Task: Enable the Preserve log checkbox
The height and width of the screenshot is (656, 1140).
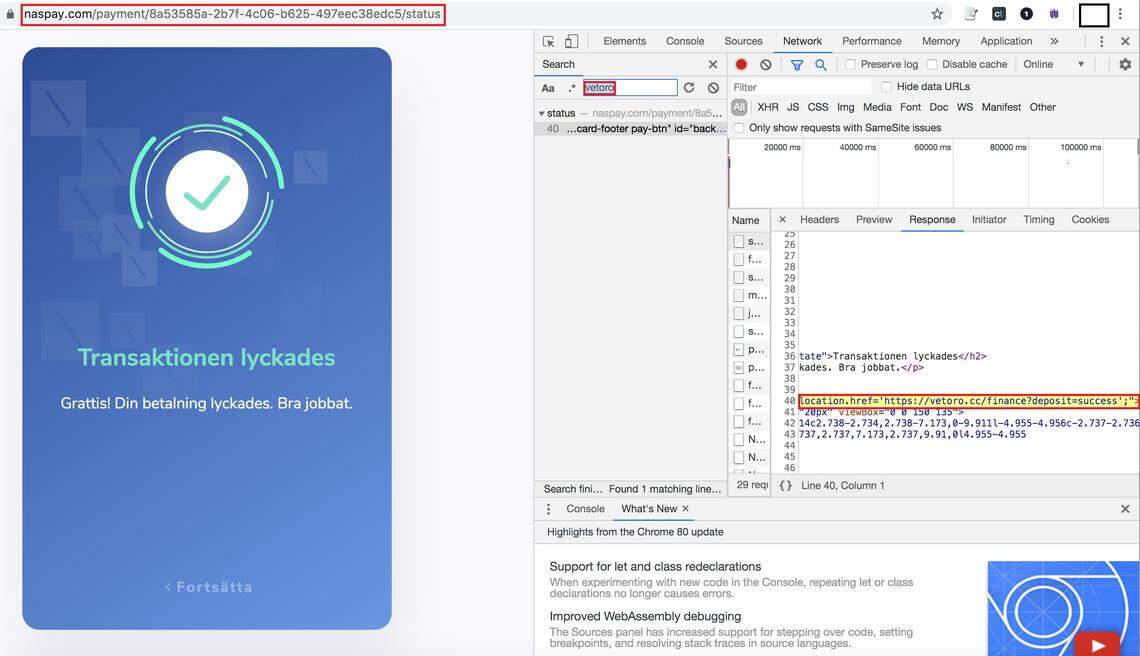Action: coord(848,63)
